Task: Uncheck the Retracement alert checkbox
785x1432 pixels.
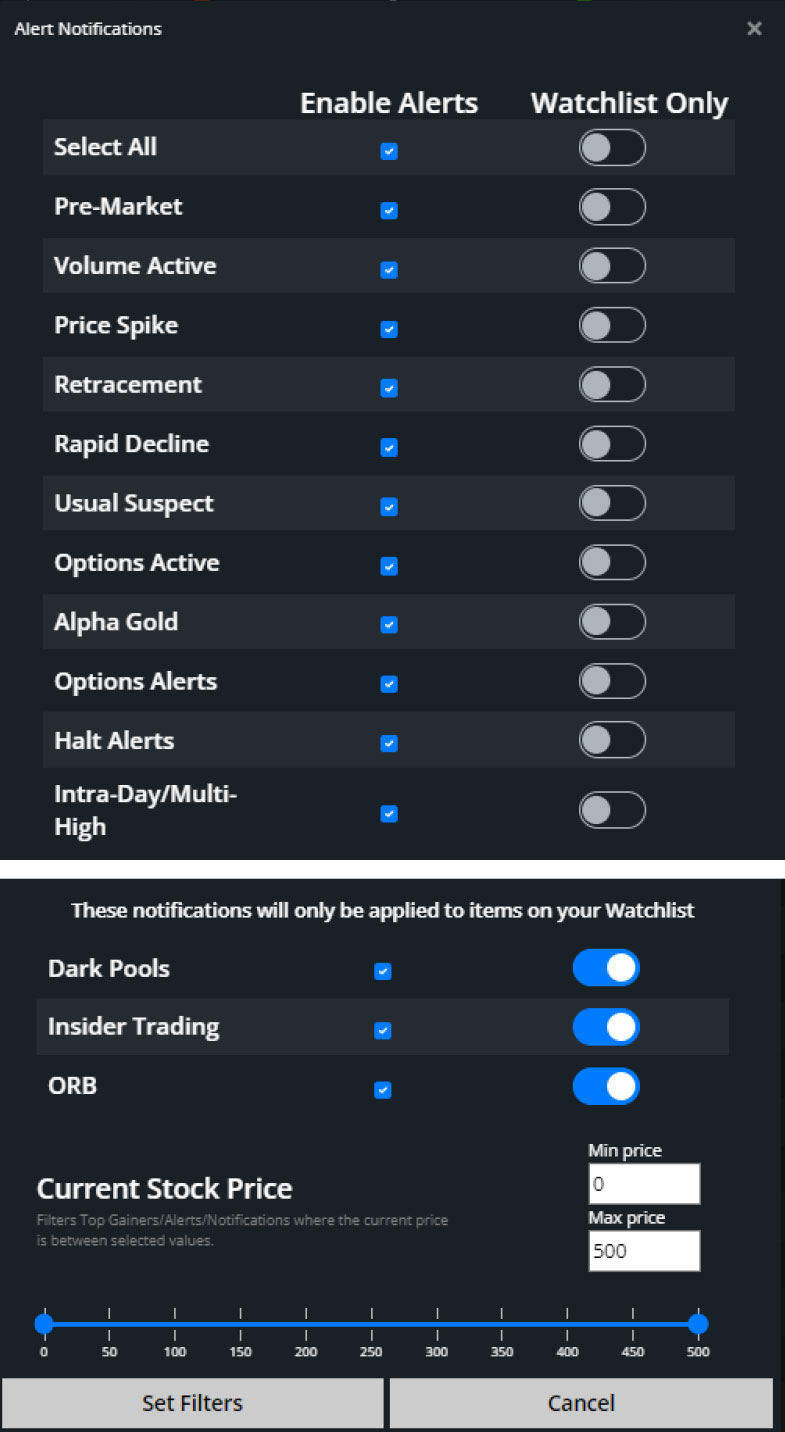Action: click(389, 388)
